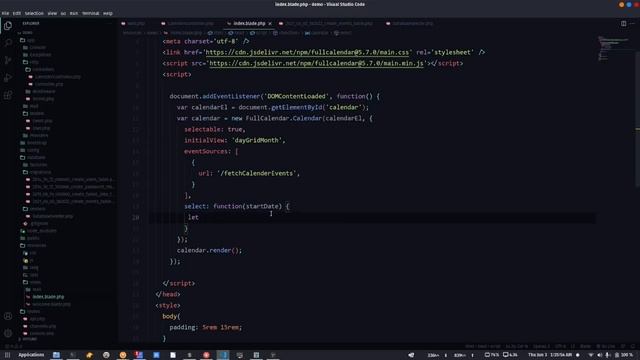The width and height of the screenshot is (640, 360).
Task: Open channels.php in the routes folder
Action: click(40, 326)
